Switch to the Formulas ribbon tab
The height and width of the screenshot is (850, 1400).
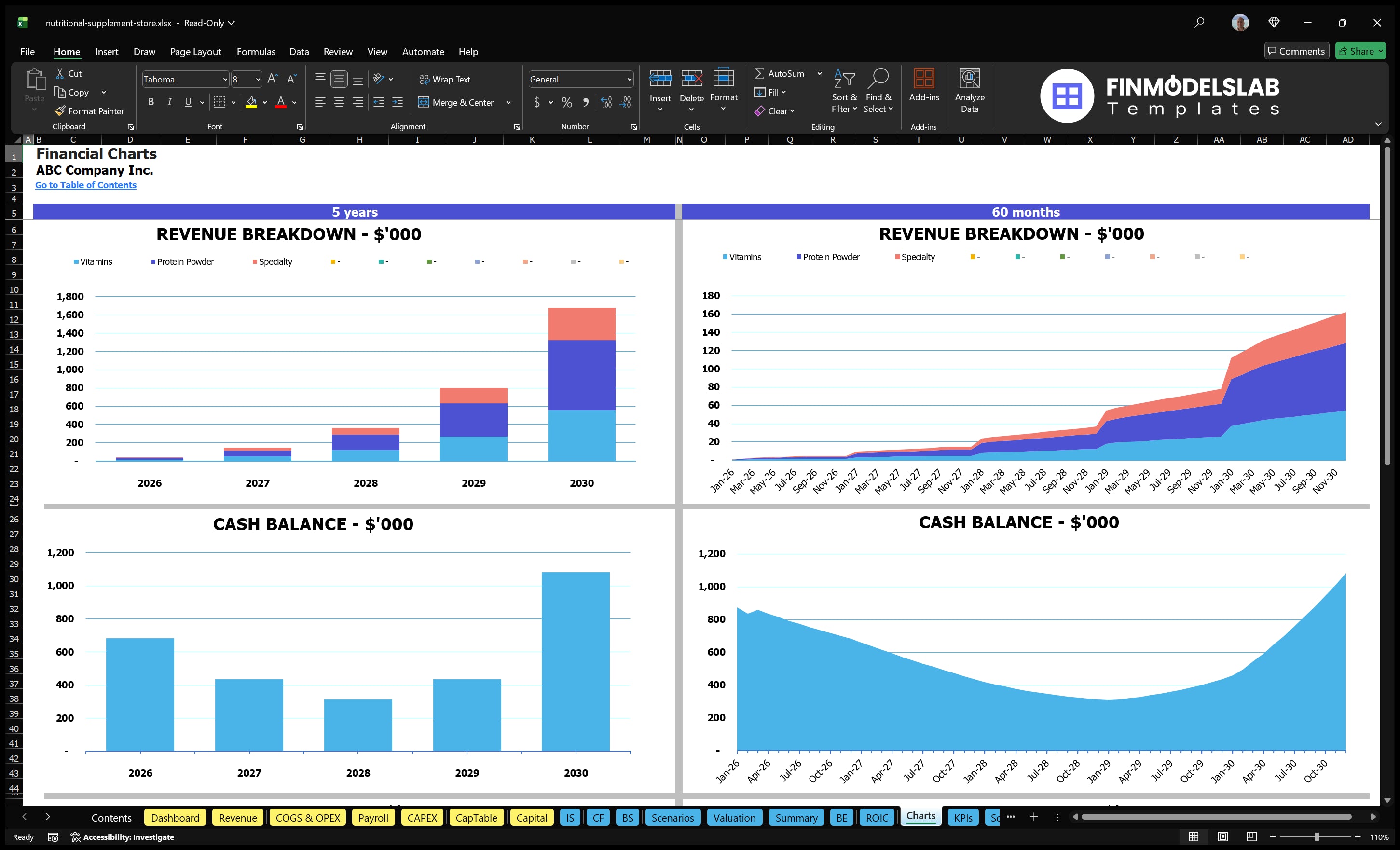coord(256,52)
